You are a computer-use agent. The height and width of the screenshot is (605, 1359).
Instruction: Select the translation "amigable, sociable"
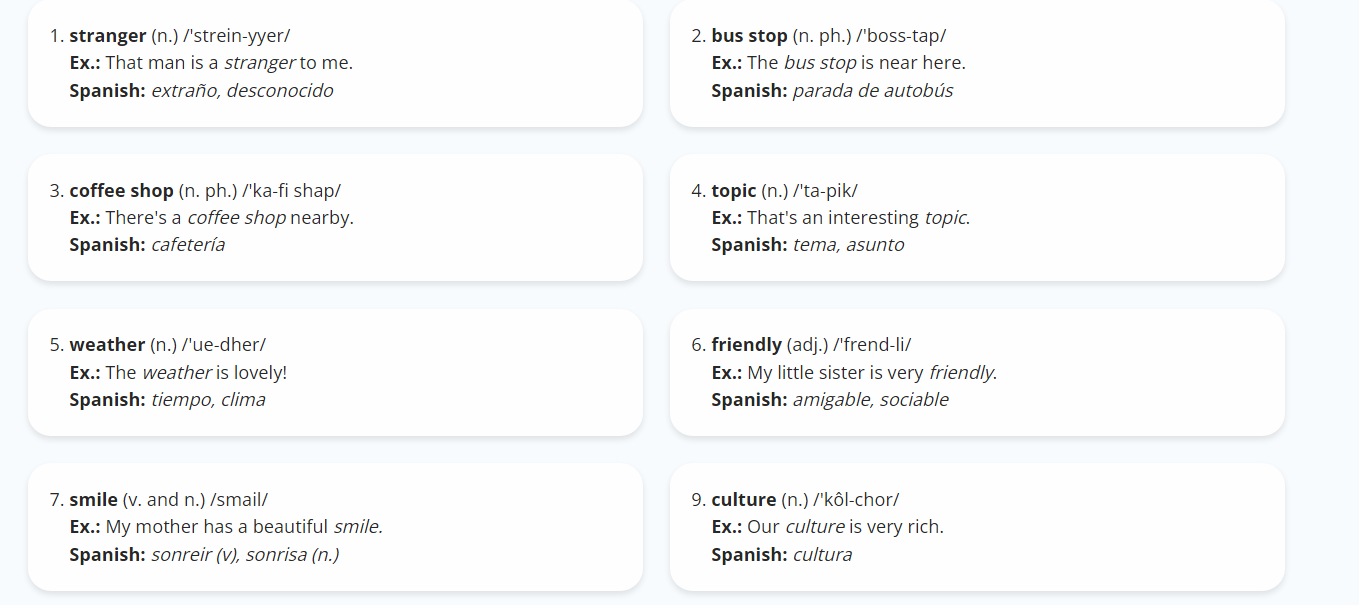click(x=871, y=400)
